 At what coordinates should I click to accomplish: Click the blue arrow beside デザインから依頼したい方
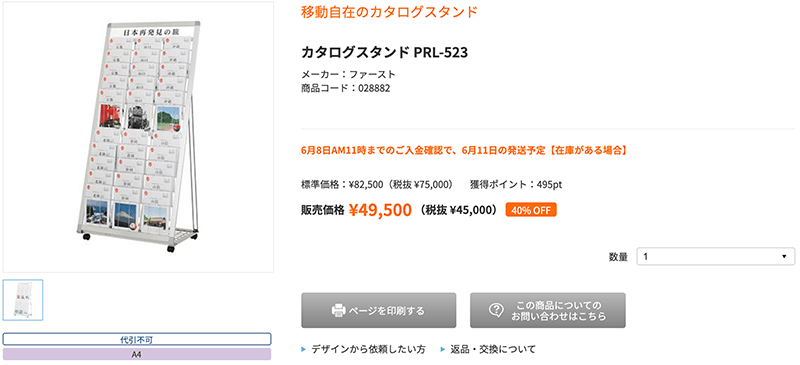tap(304, 350)
